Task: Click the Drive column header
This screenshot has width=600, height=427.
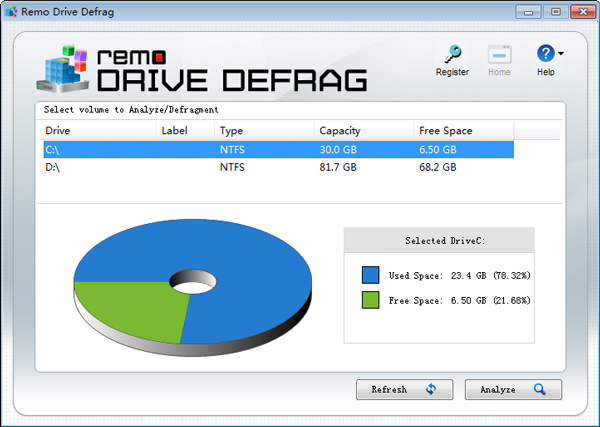Action: (x=99, y=131)
